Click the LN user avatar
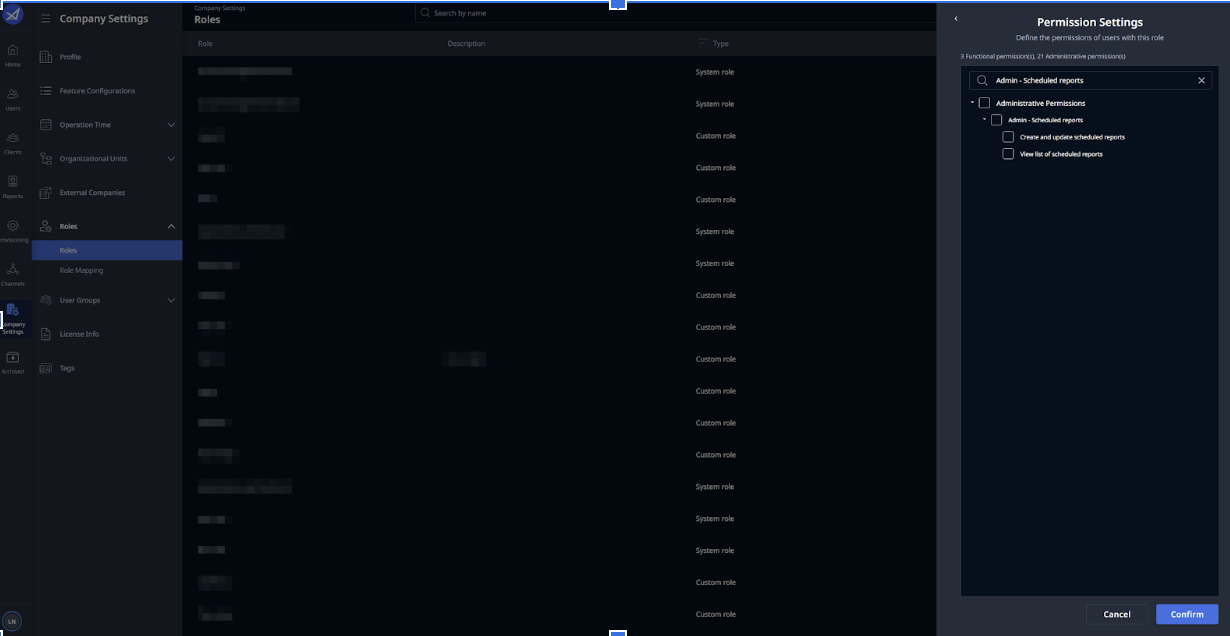The image size is (1230, 636). [x=12, y=621]
